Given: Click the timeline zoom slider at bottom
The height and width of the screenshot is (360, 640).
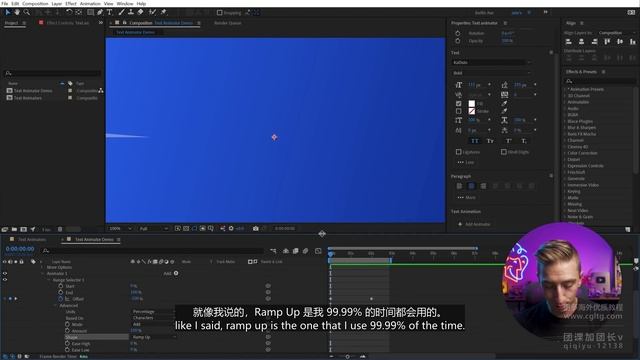Looking at the screenshot, I should click(x=347, y=356).
